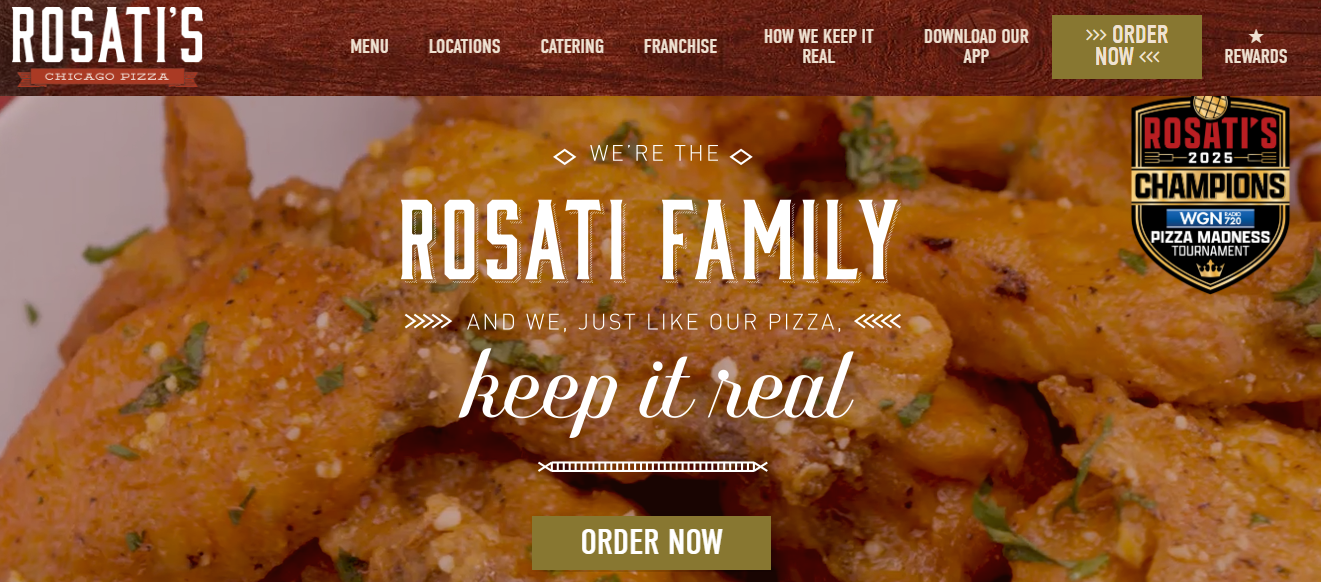Click the diamond ornament right of "We're the"
Screen dimensions: 1321x582
741,156
